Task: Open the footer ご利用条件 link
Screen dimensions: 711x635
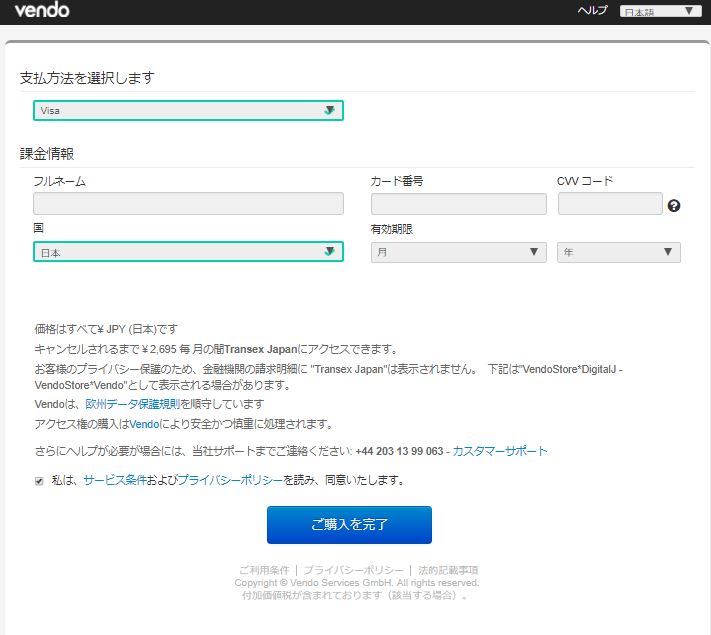Action: [x=264, y=570]
